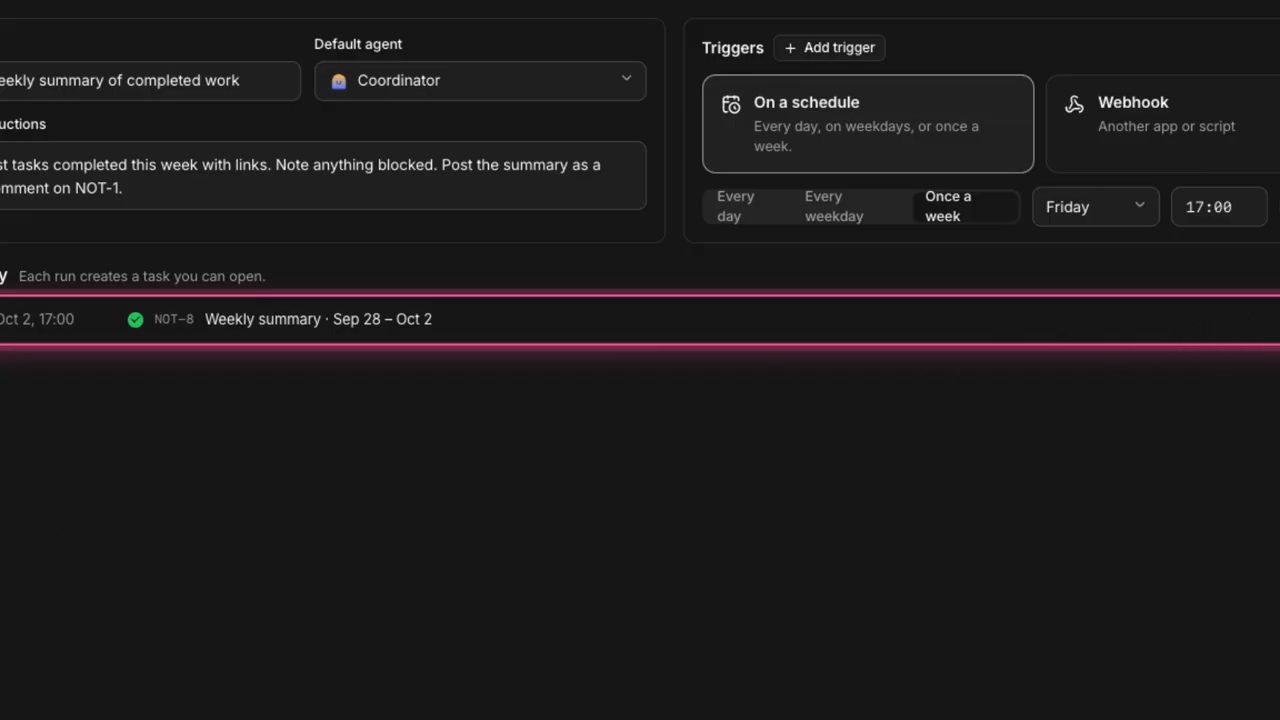Click the NOT-8 task ID

click(x=174, y=320)
